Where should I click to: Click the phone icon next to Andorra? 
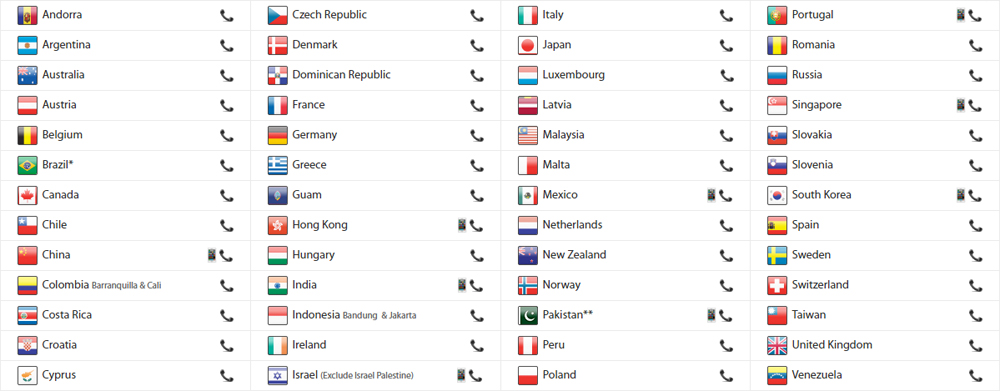(x=226, y=15)
